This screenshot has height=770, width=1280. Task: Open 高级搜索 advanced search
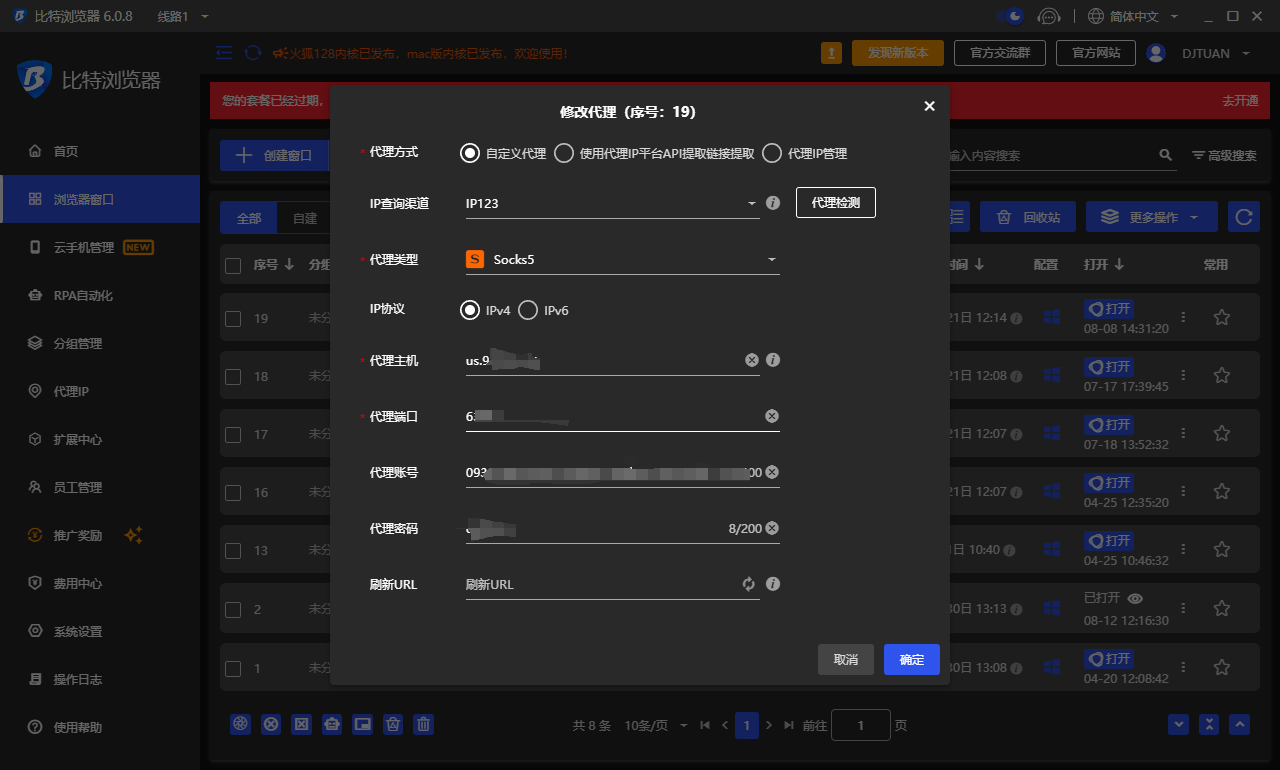1224,155
